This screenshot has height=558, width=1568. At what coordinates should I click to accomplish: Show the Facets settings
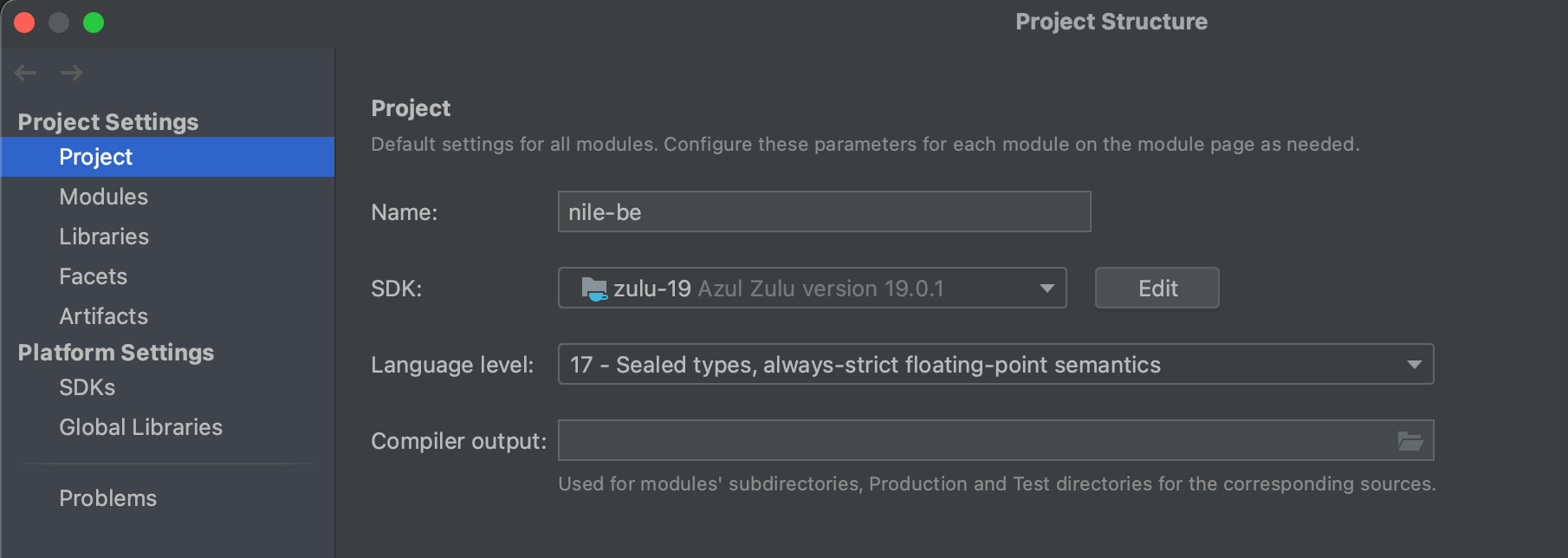[94, 276]
